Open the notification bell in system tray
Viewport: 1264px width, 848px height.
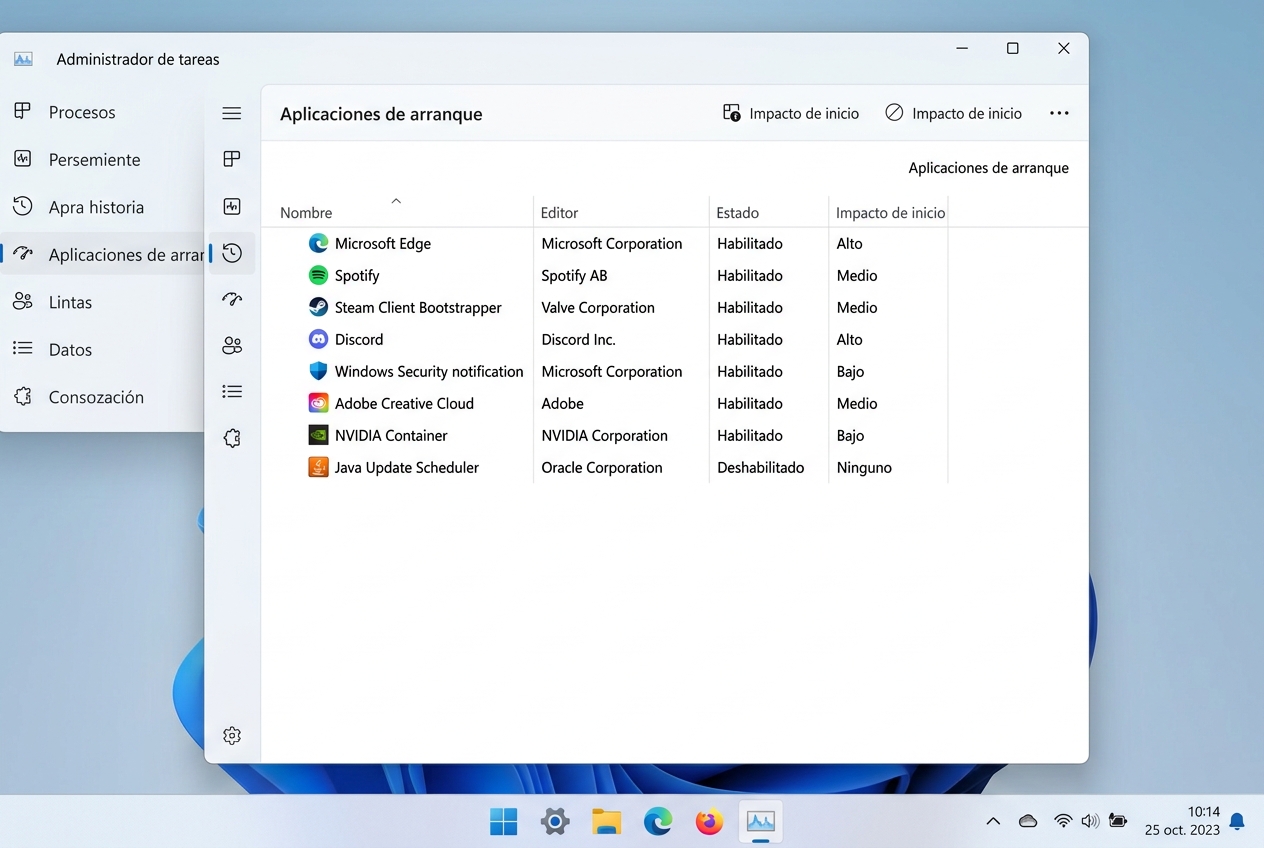tap(1237, 822)
